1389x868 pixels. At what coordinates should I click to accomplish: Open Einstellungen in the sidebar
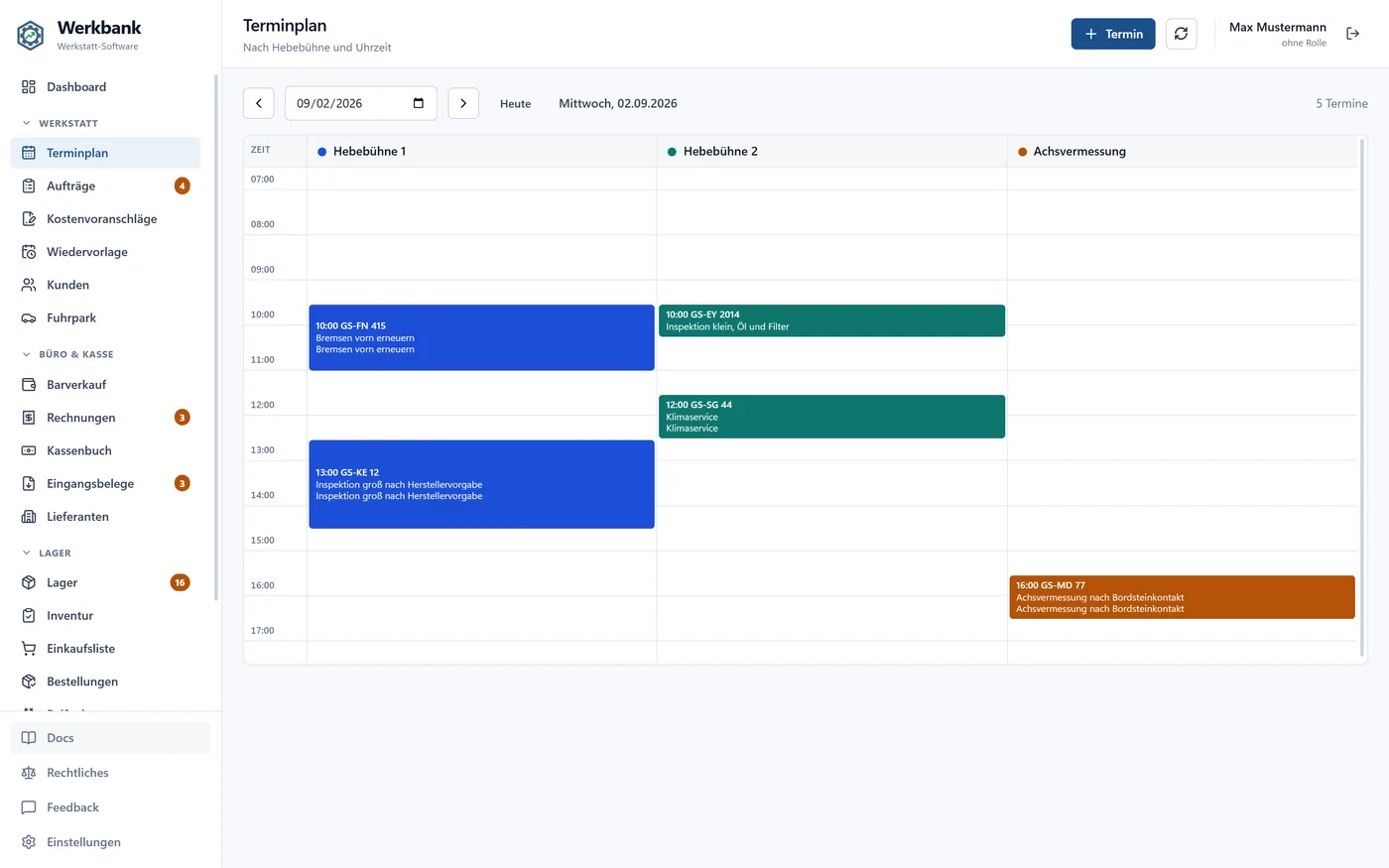(110, 842)
